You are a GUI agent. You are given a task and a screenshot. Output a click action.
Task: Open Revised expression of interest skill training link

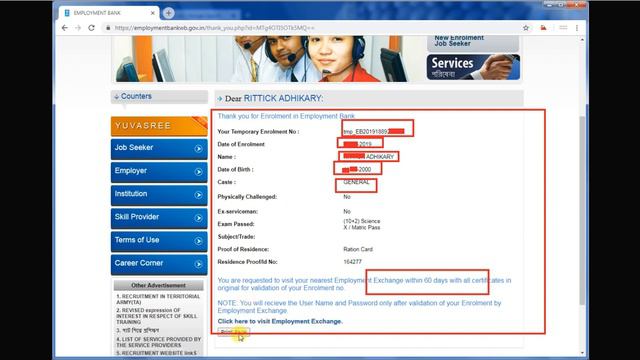pyautogui.click(x=157, y=316)
